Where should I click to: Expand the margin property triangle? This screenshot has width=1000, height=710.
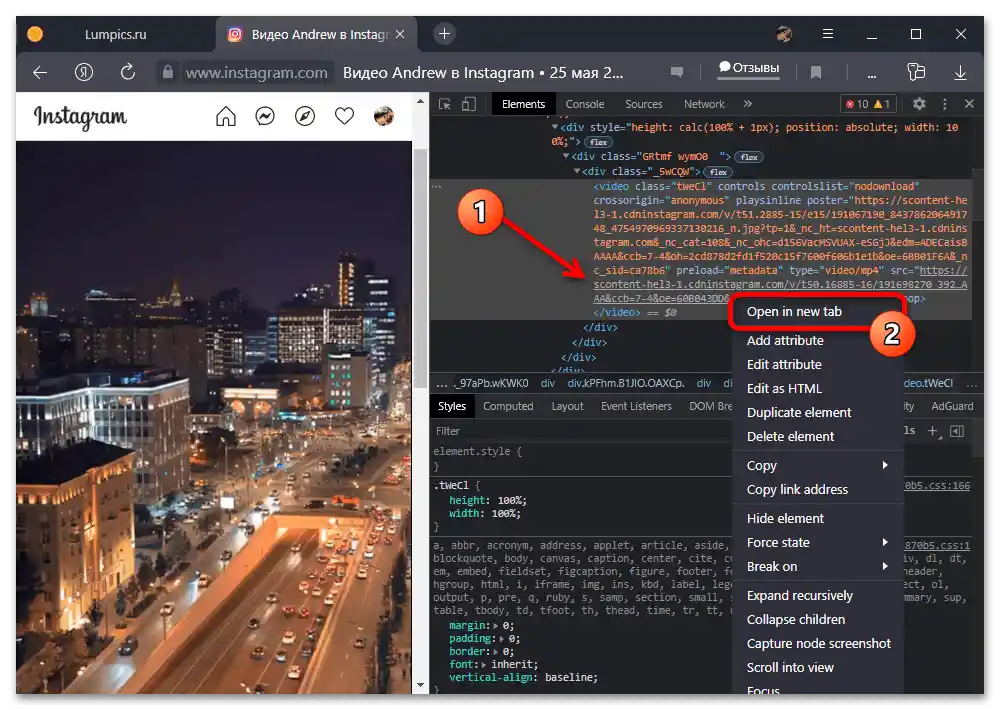(x=497, y=626)
